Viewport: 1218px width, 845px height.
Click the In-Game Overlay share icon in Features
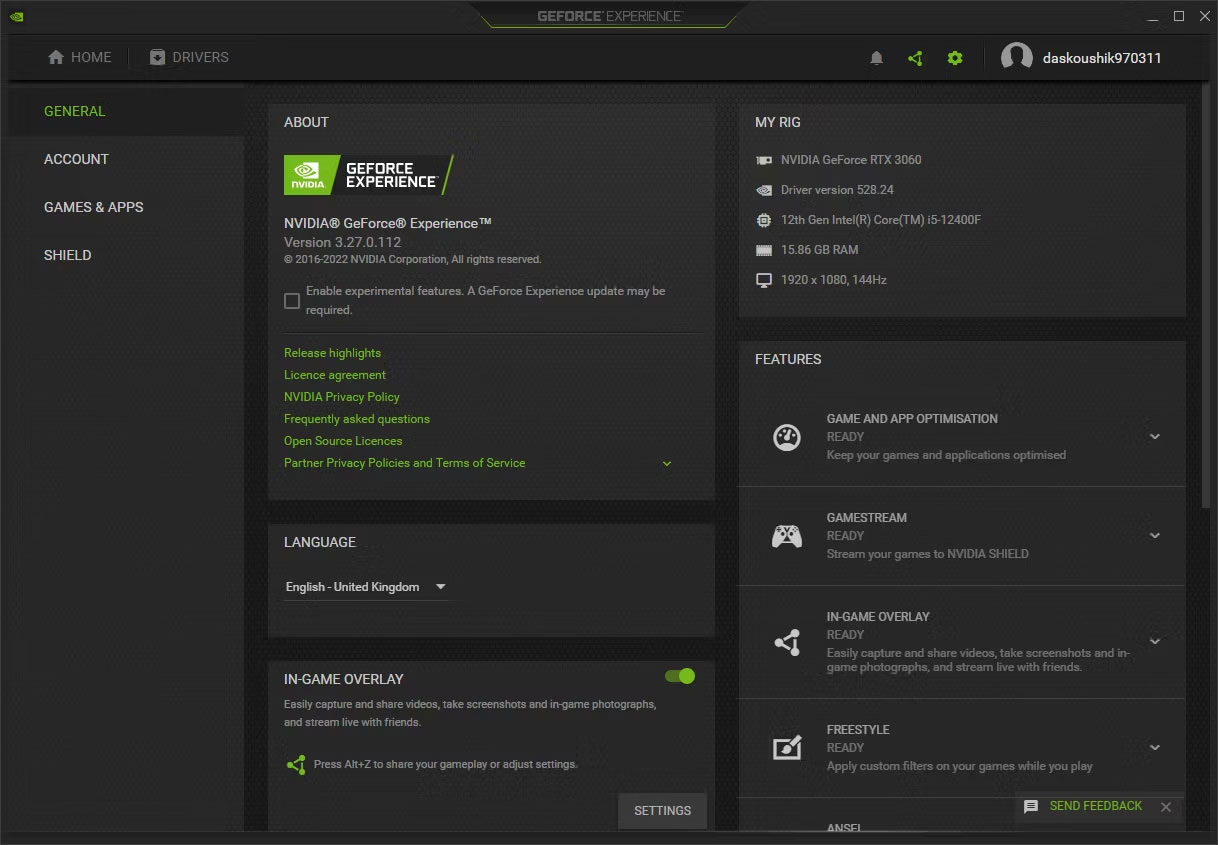click(787, 642)
